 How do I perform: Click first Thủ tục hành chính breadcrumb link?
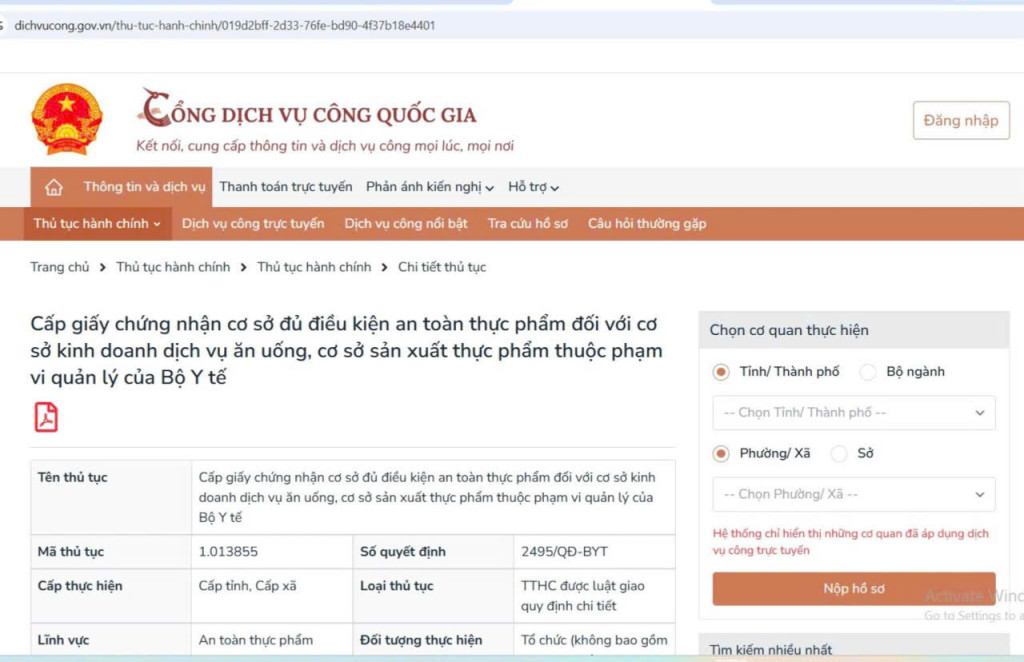(x=173, y=267)
